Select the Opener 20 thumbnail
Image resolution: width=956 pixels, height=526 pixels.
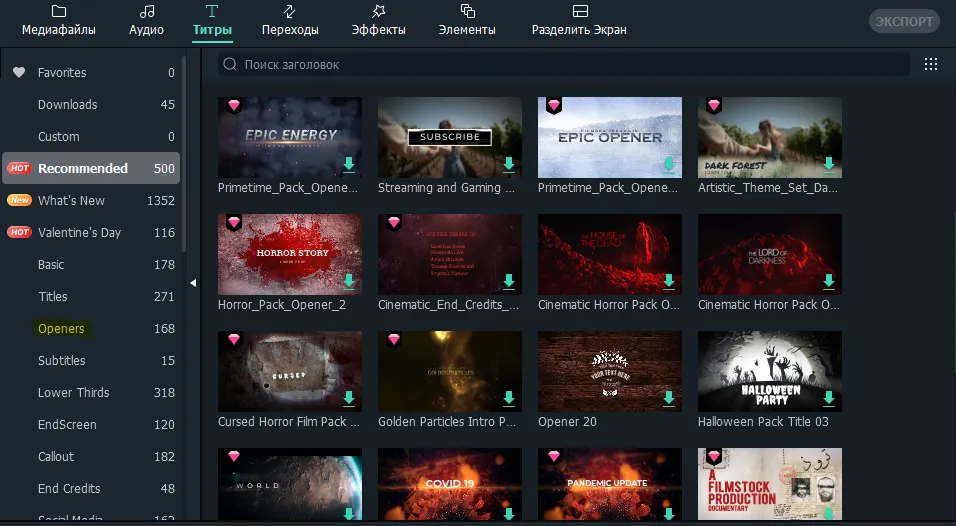[610, 371]
